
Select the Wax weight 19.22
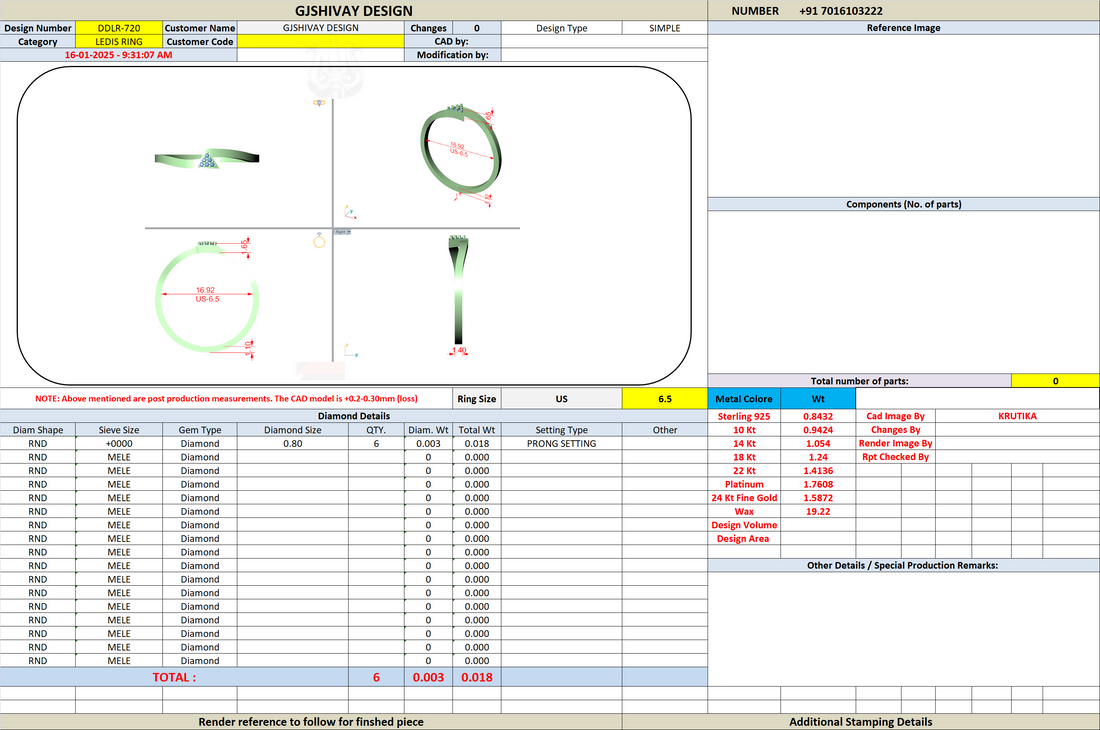[x=818, y=511]
